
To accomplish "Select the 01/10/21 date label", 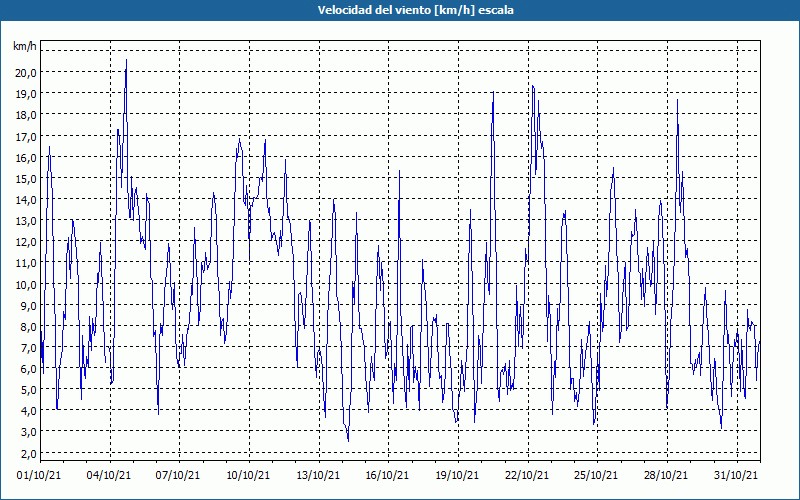I will pyautogui.click(x=39, y=475).
